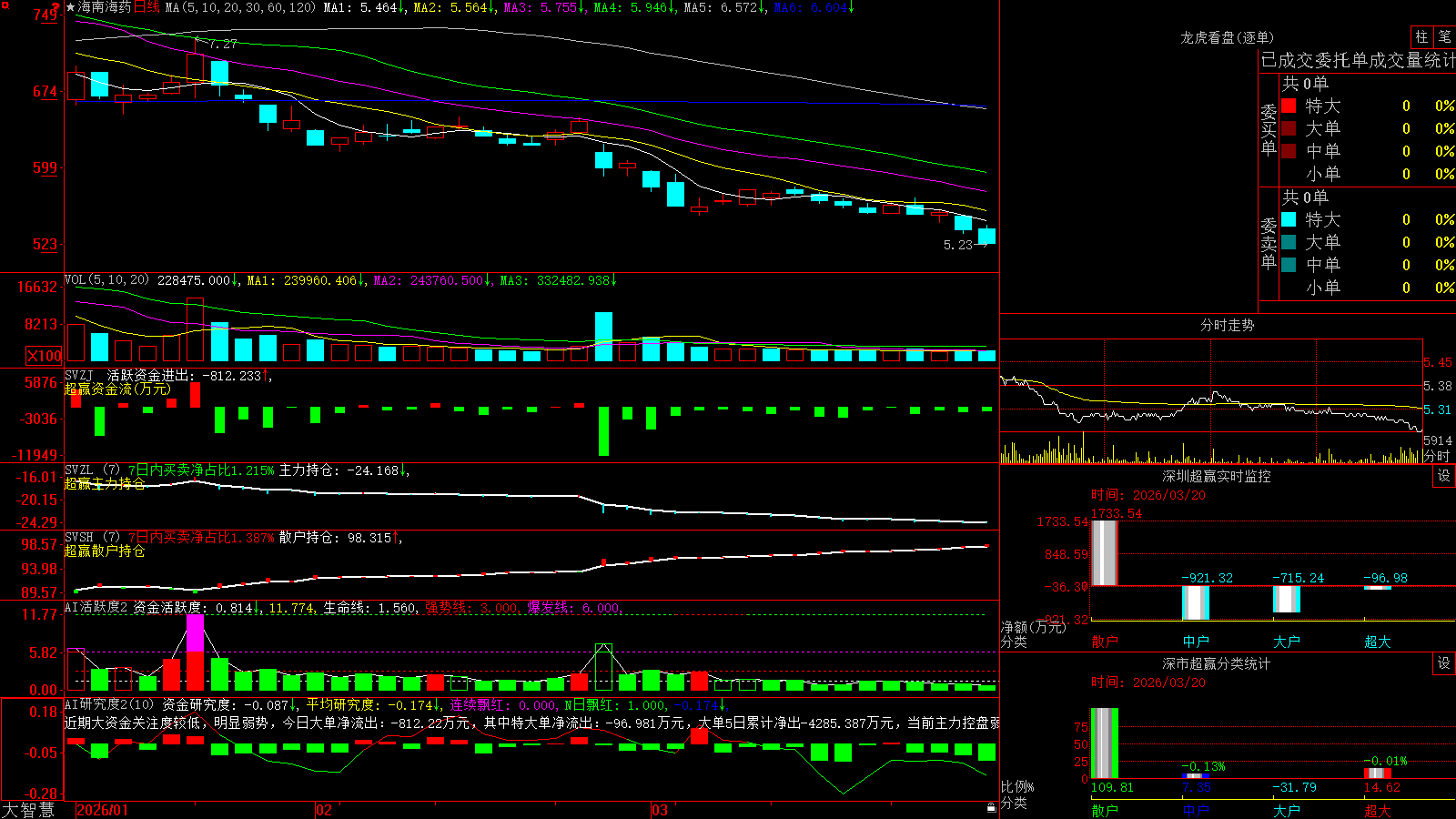Viewport: 1456px width, 819px height.
Task: Click the 已成交委托单成交量统计 header
Action: coord(1358,60)
